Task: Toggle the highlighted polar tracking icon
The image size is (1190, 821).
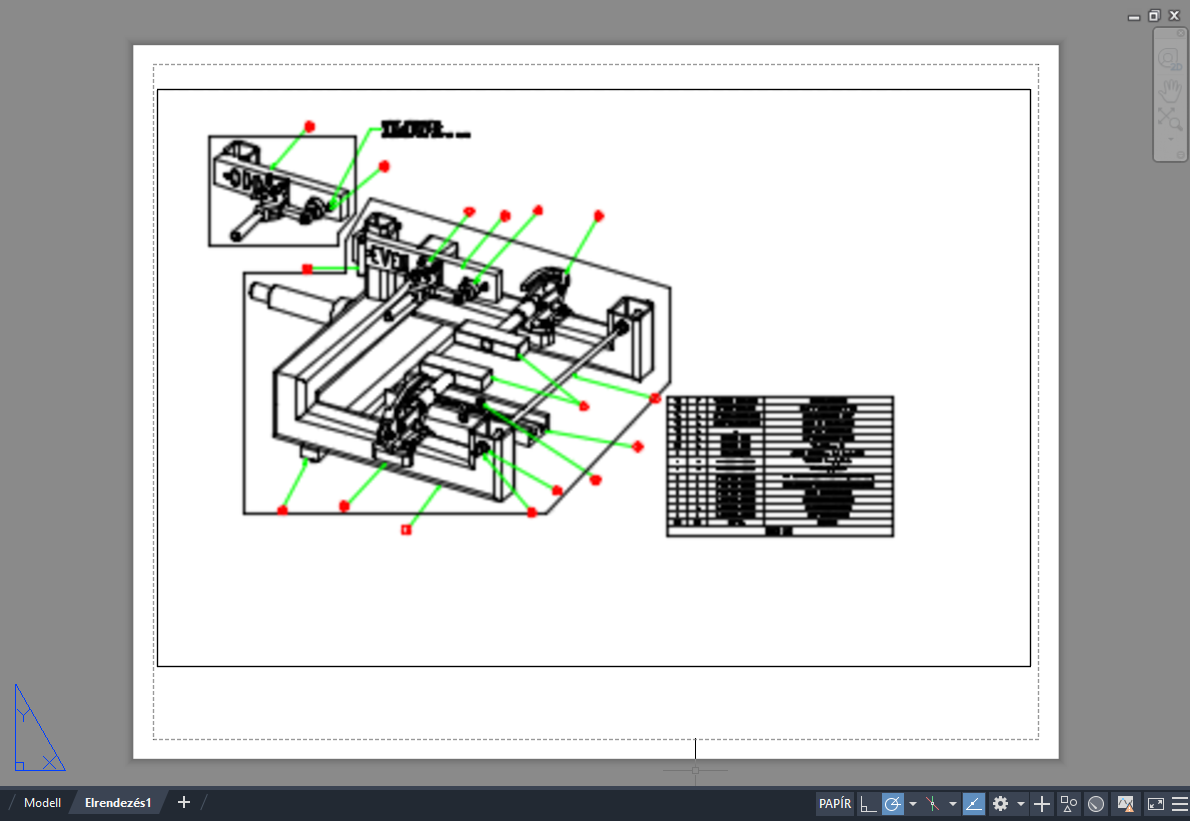Action: click(893, 804)
